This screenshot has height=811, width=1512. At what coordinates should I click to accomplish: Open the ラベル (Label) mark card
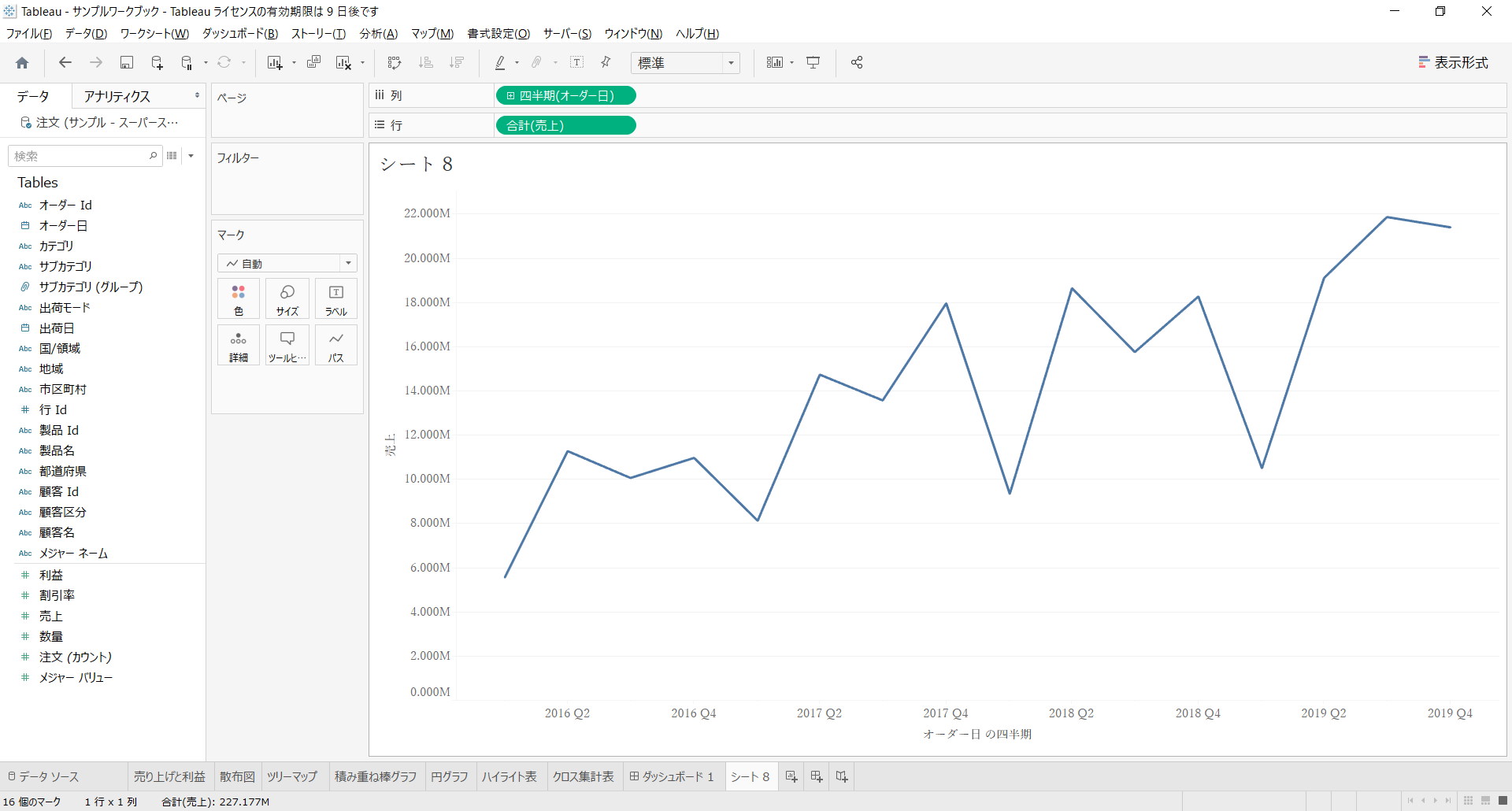tap(336, 299)
